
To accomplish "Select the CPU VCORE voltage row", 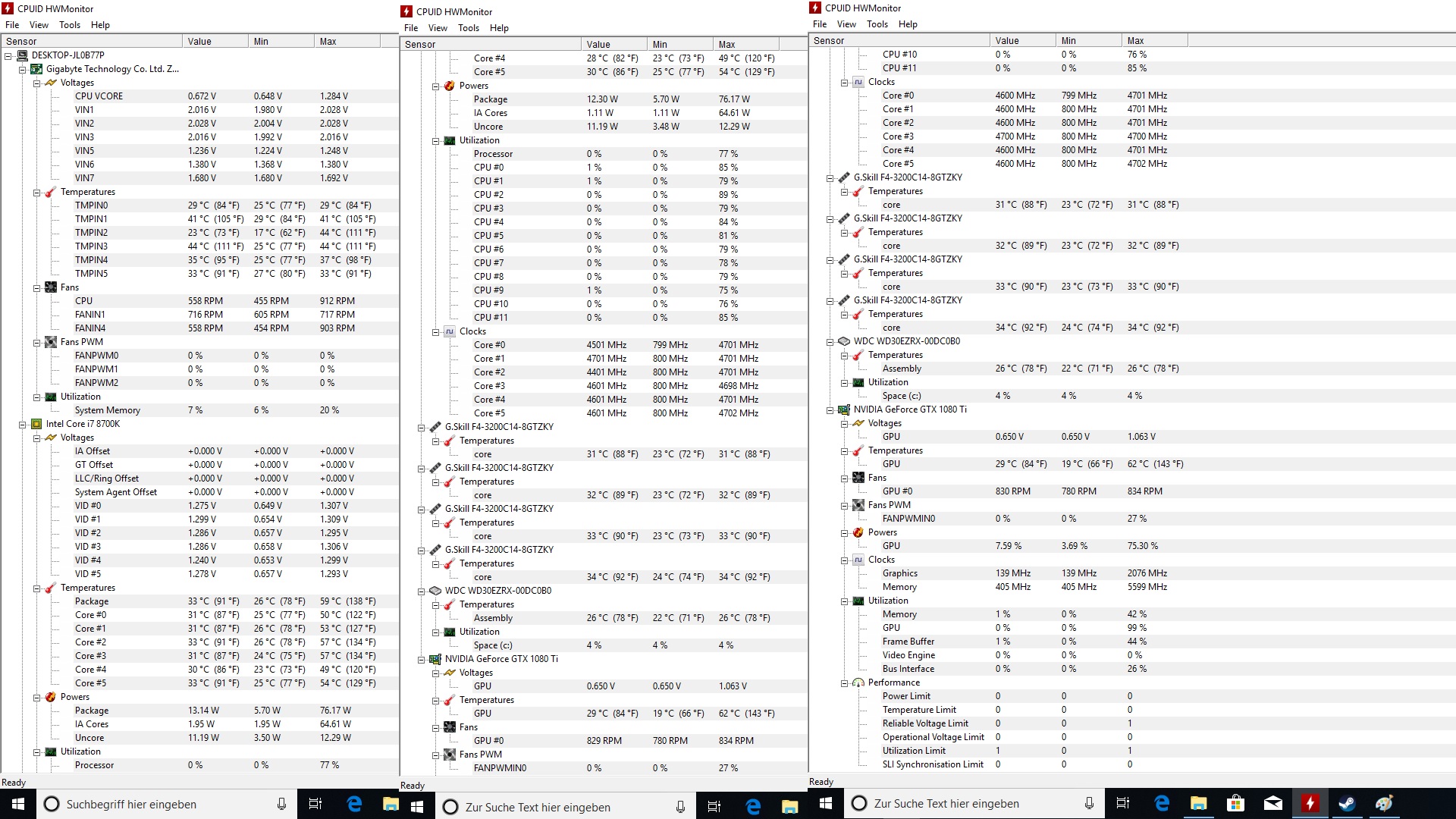I will [x=99, y=96].
